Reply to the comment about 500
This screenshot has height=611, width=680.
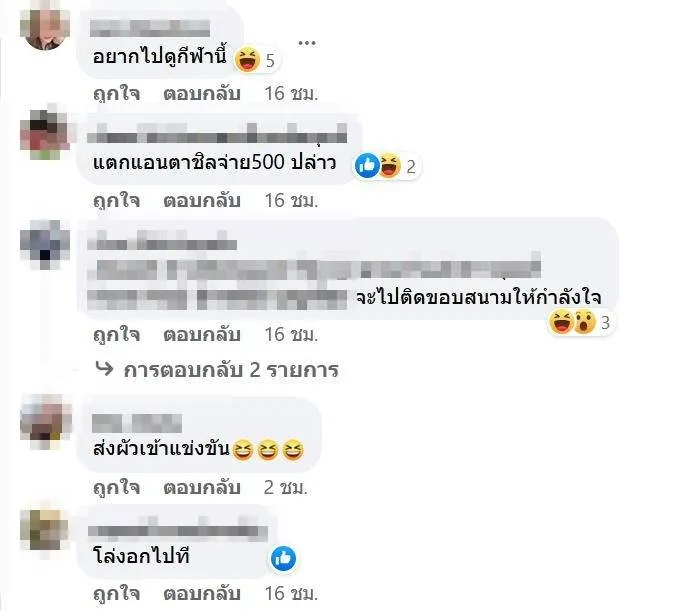pos(202,200)
